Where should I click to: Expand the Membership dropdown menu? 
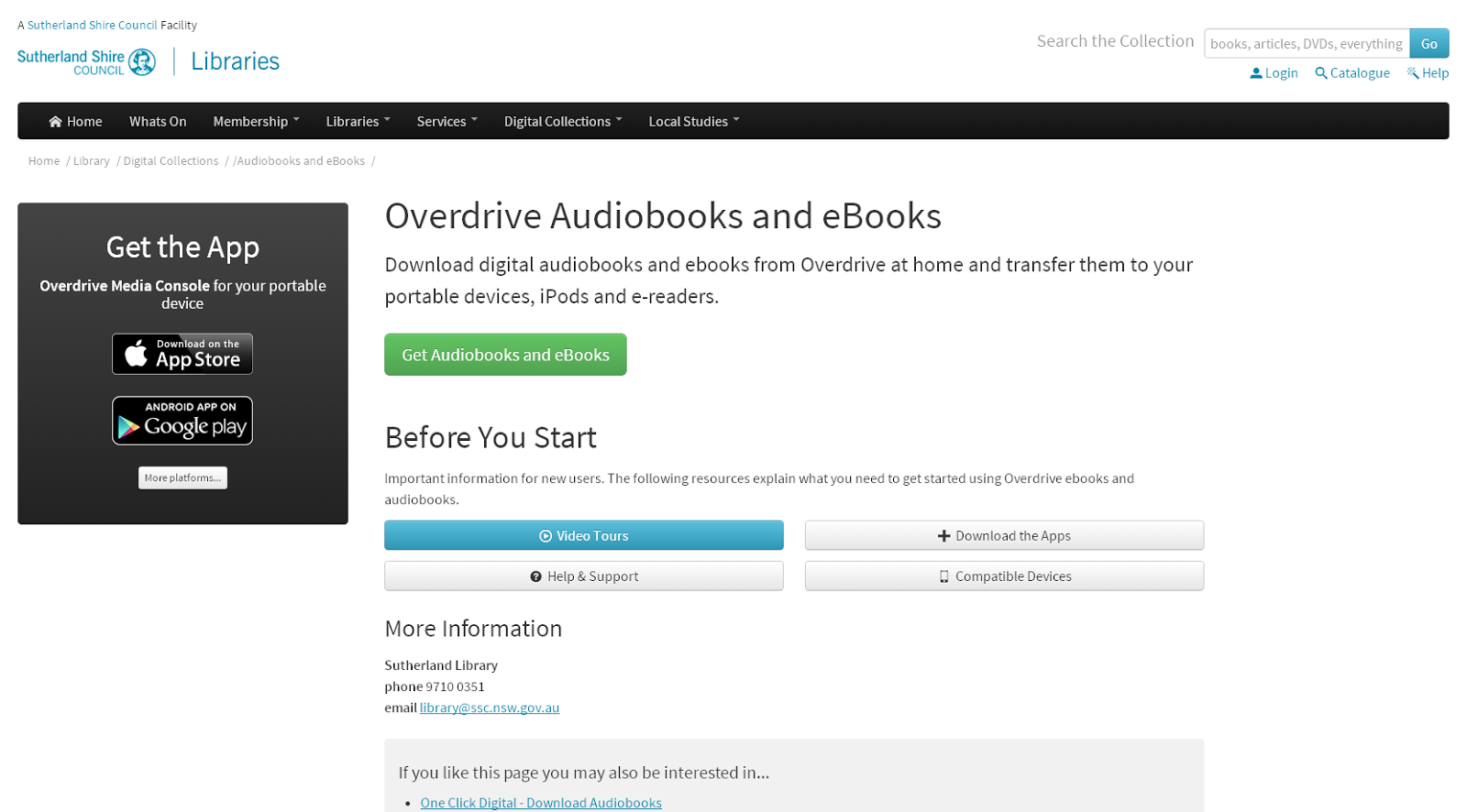click(x=256, y=121)
